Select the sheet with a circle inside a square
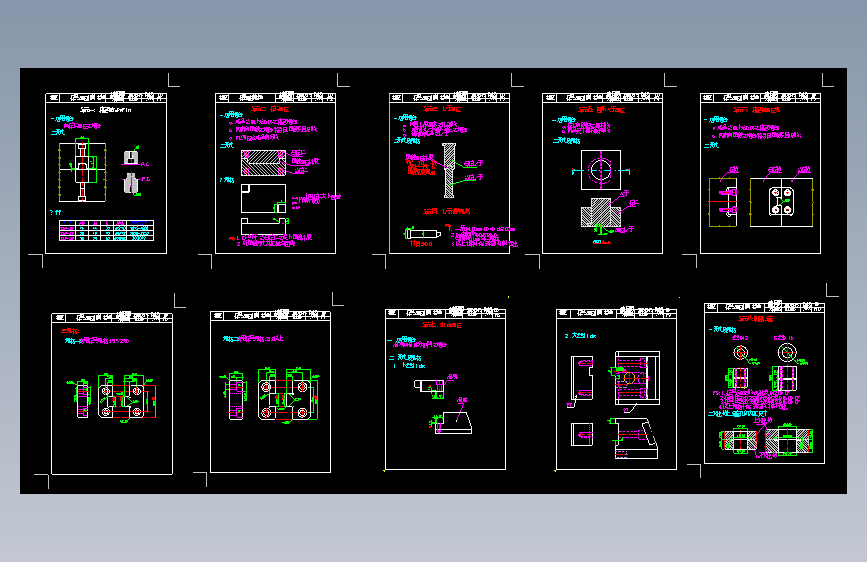The width and height of the screenshot is (867, 562). (602, 173)
